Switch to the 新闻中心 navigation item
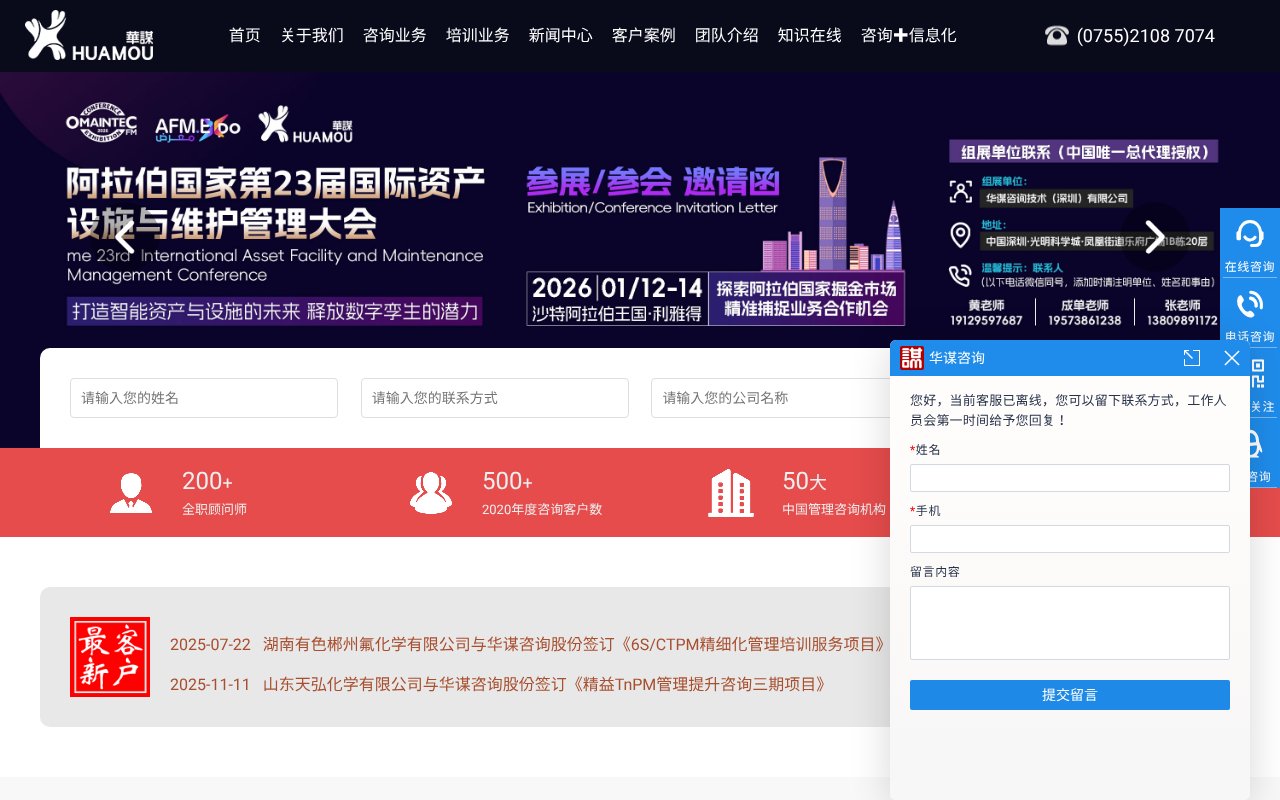 [560, 35]
